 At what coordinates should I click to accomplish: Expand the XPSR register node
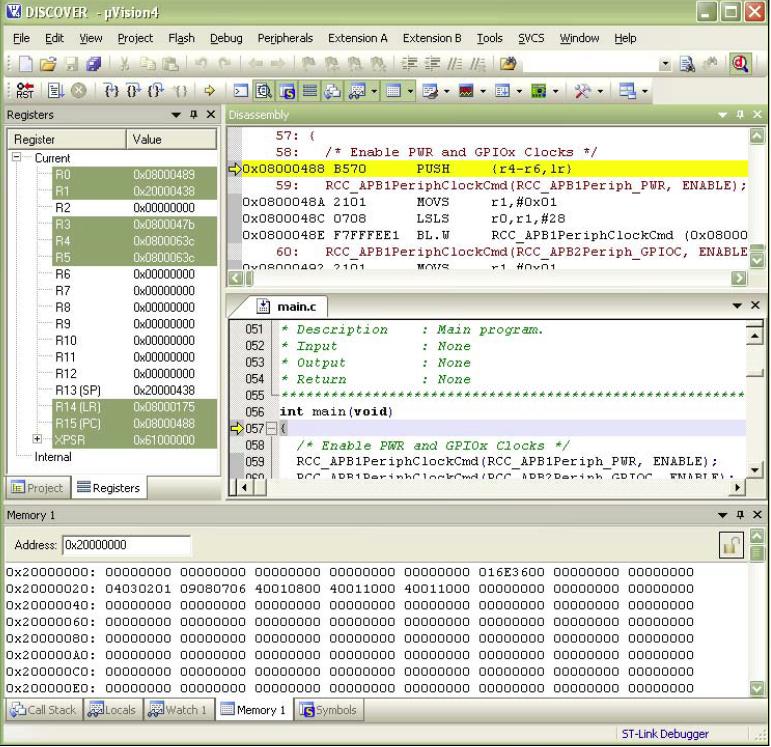(x=37, y=439)
